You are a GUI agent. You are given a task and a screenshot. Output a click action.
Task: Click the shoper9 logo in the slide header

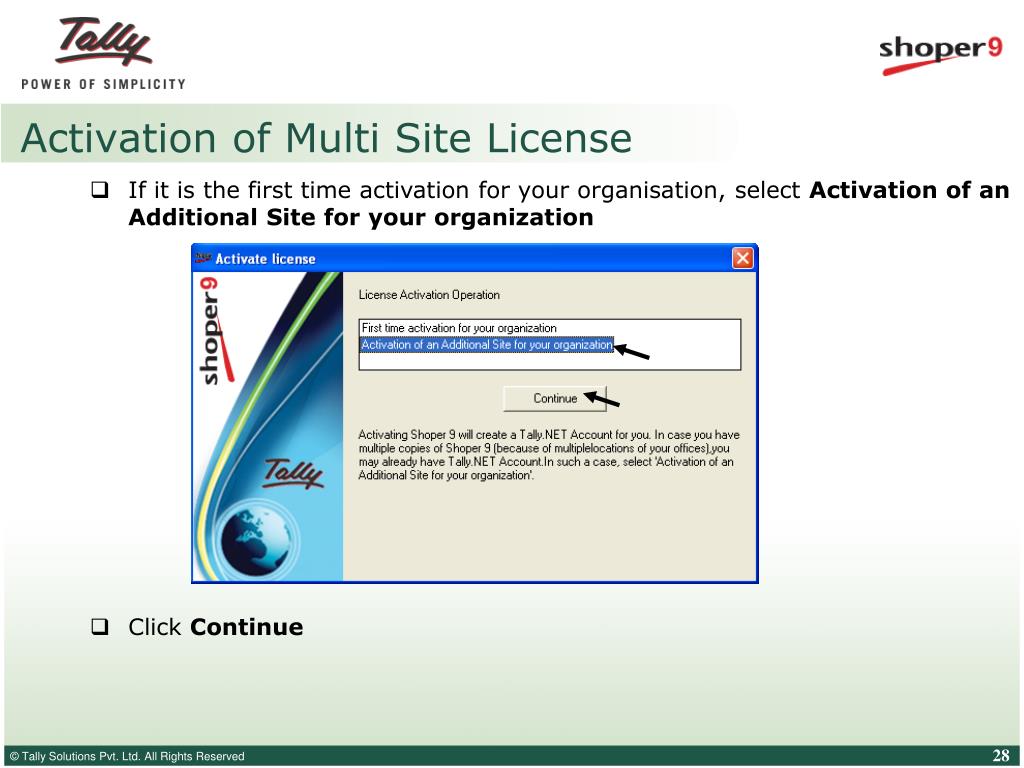pos(940,54)
